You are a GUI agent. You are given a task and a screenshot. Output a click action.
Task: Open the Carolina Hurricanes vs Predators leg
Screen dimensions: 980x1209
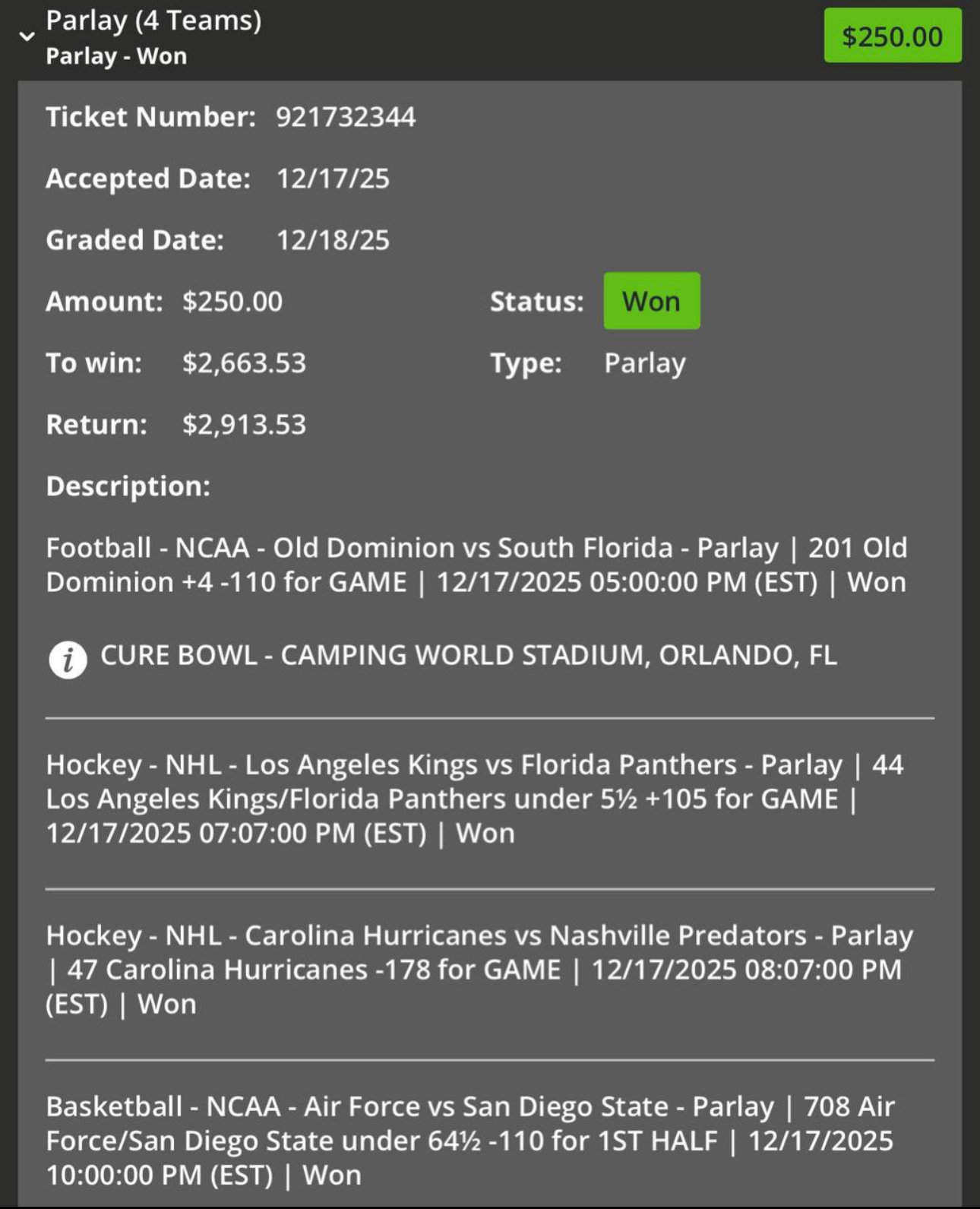[479, 970]
